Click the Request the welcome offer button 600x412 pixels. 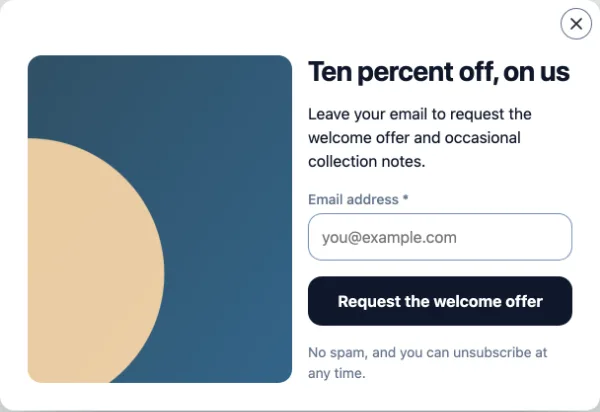440,301
